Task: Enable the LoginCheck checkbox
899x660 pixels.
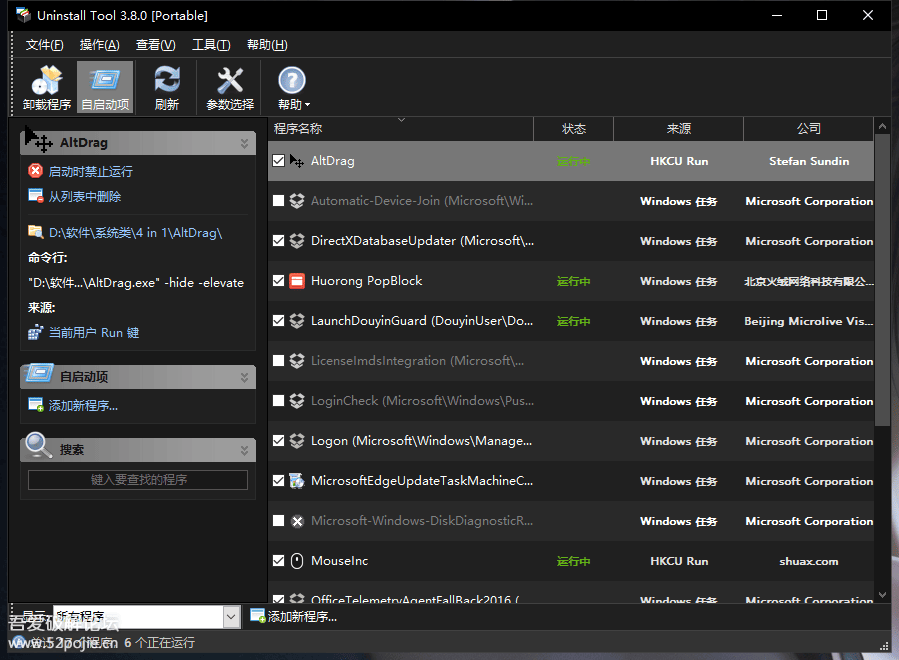Action: [x=279, y=400]
